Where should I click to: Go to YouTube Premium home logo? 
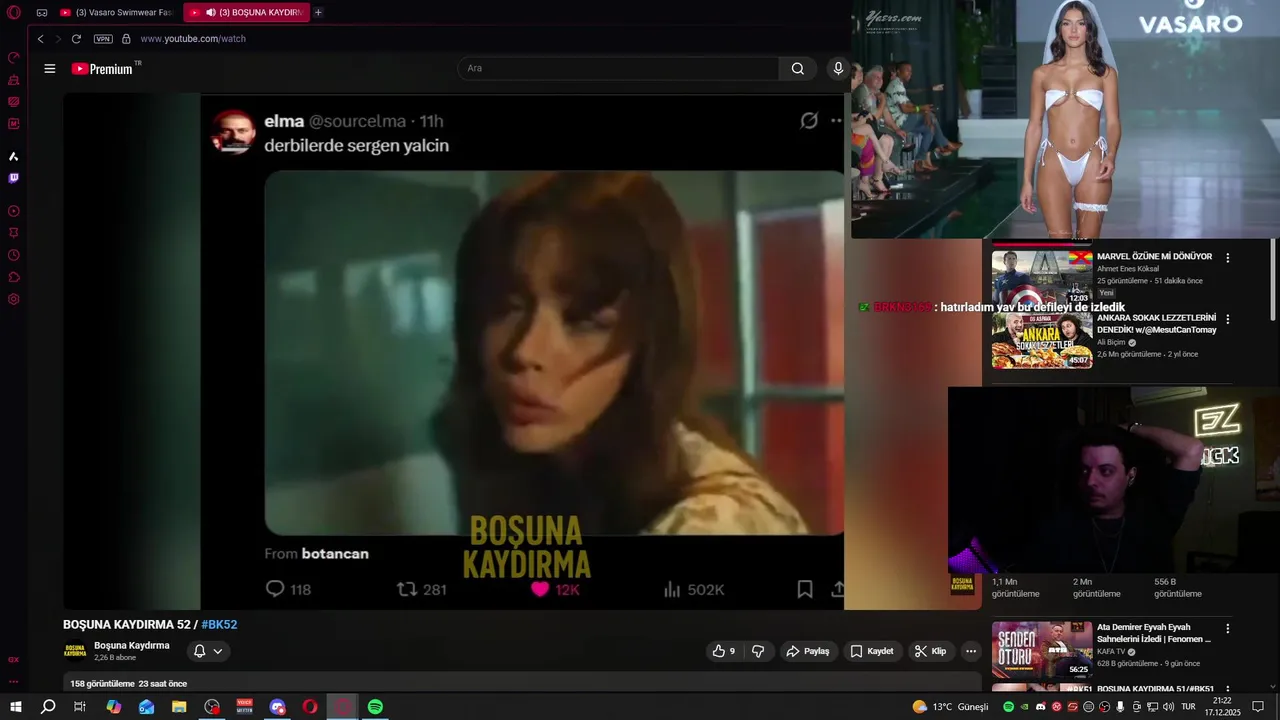[x=102, y=69]
